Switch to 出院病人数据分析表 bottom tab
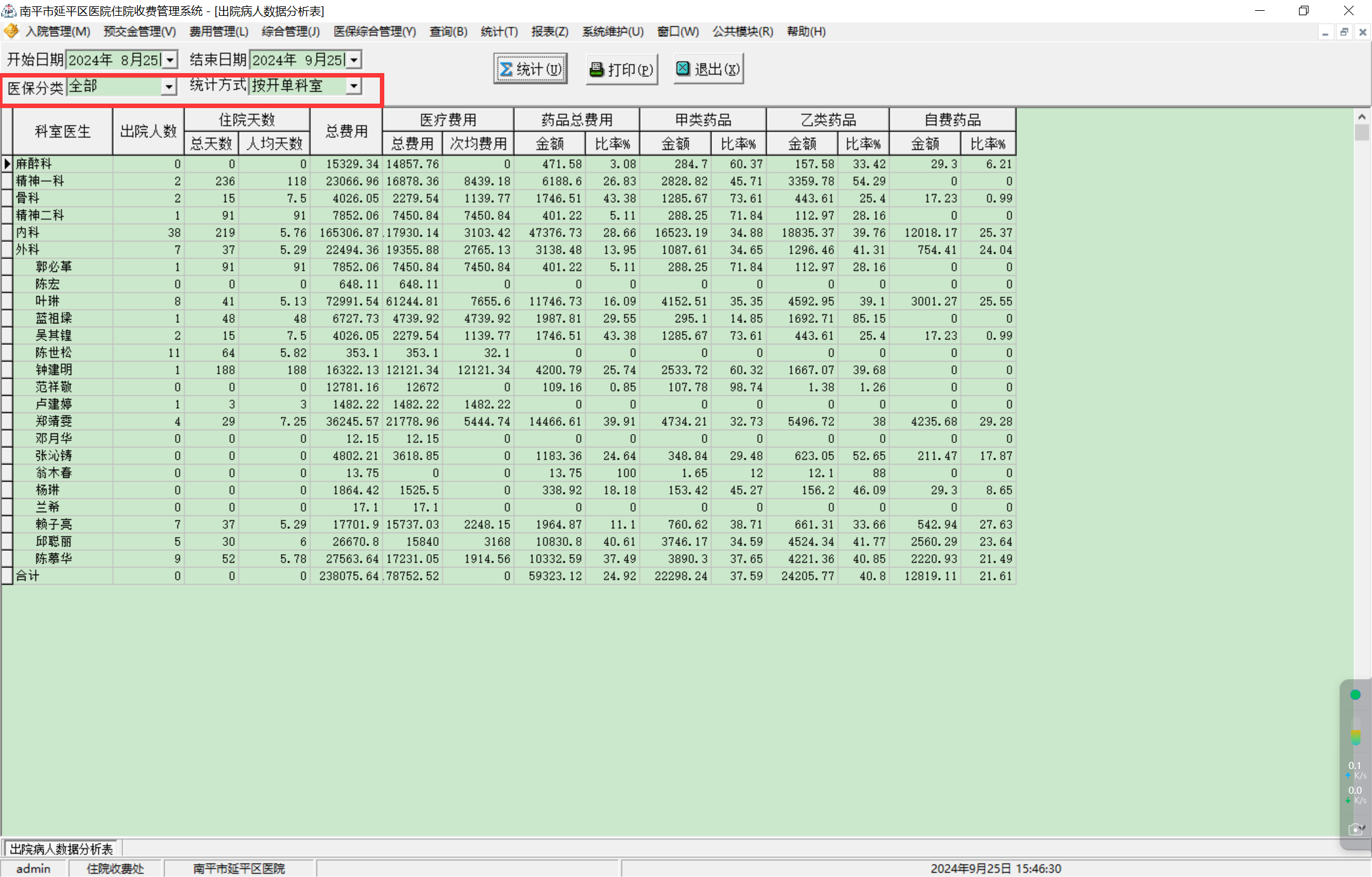 [62, 849]
